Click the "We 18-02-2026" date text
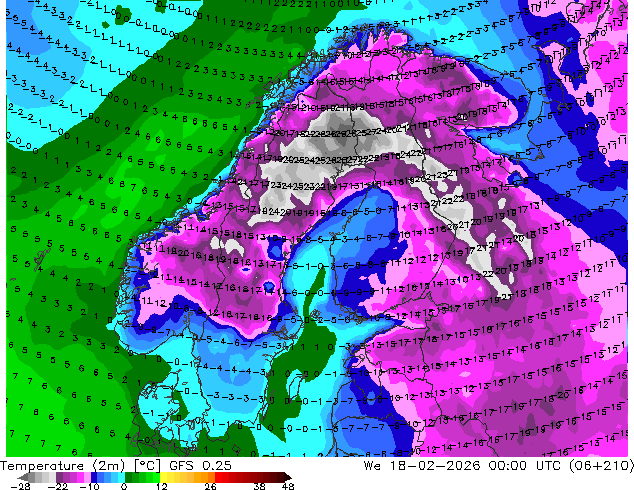 coord(422,465)
